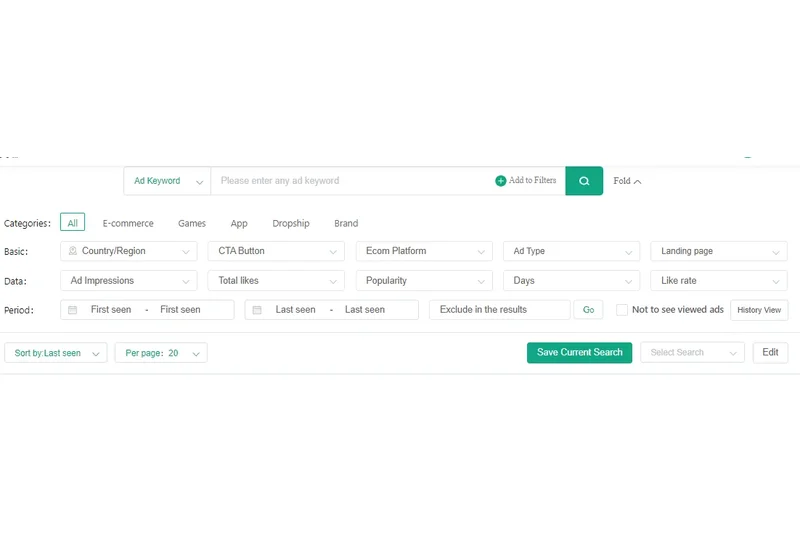Select the All category tab

pos(72,223)
